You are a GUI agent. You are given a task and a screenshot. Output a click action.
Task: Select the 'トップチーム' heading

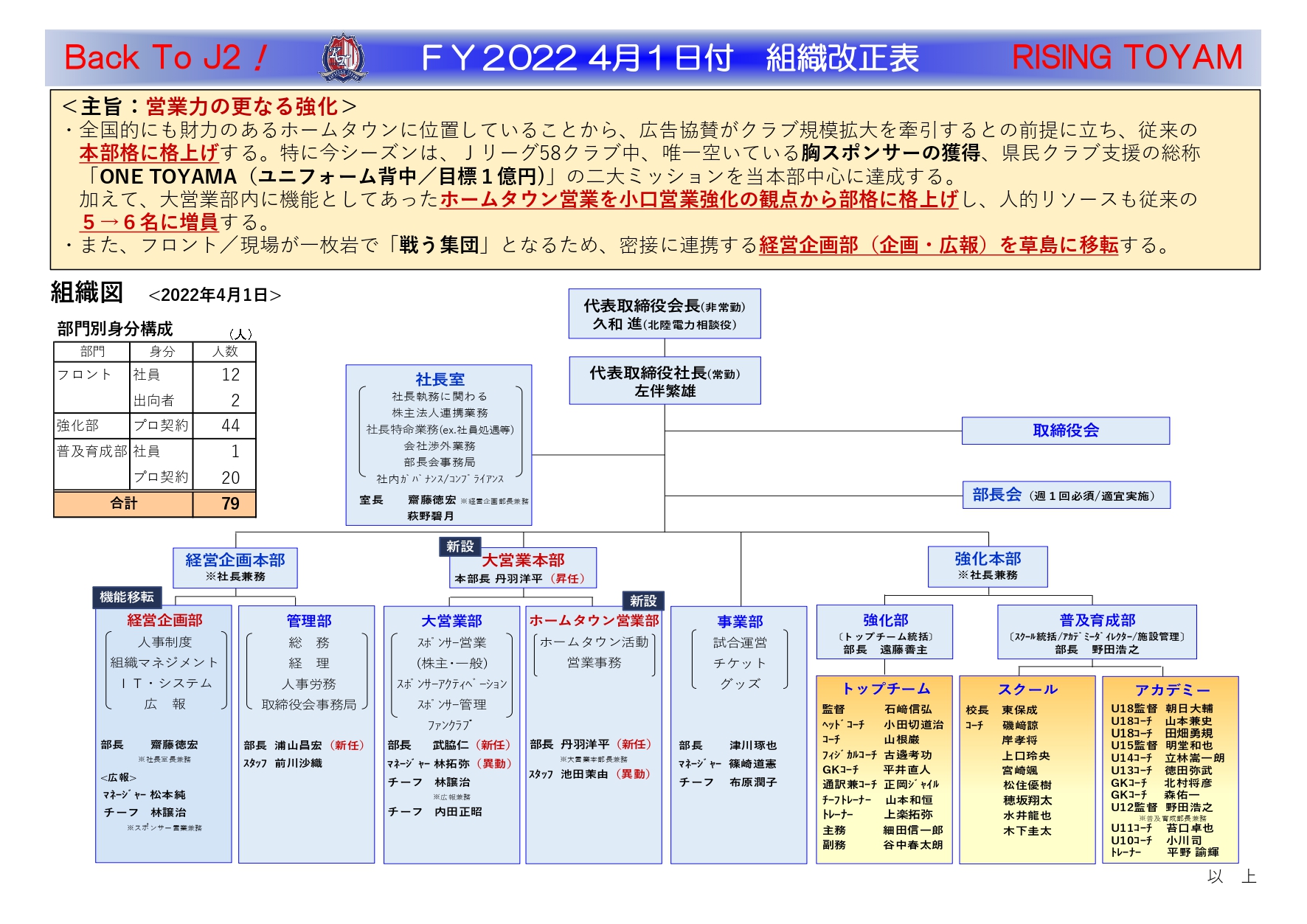click(886, 689)
